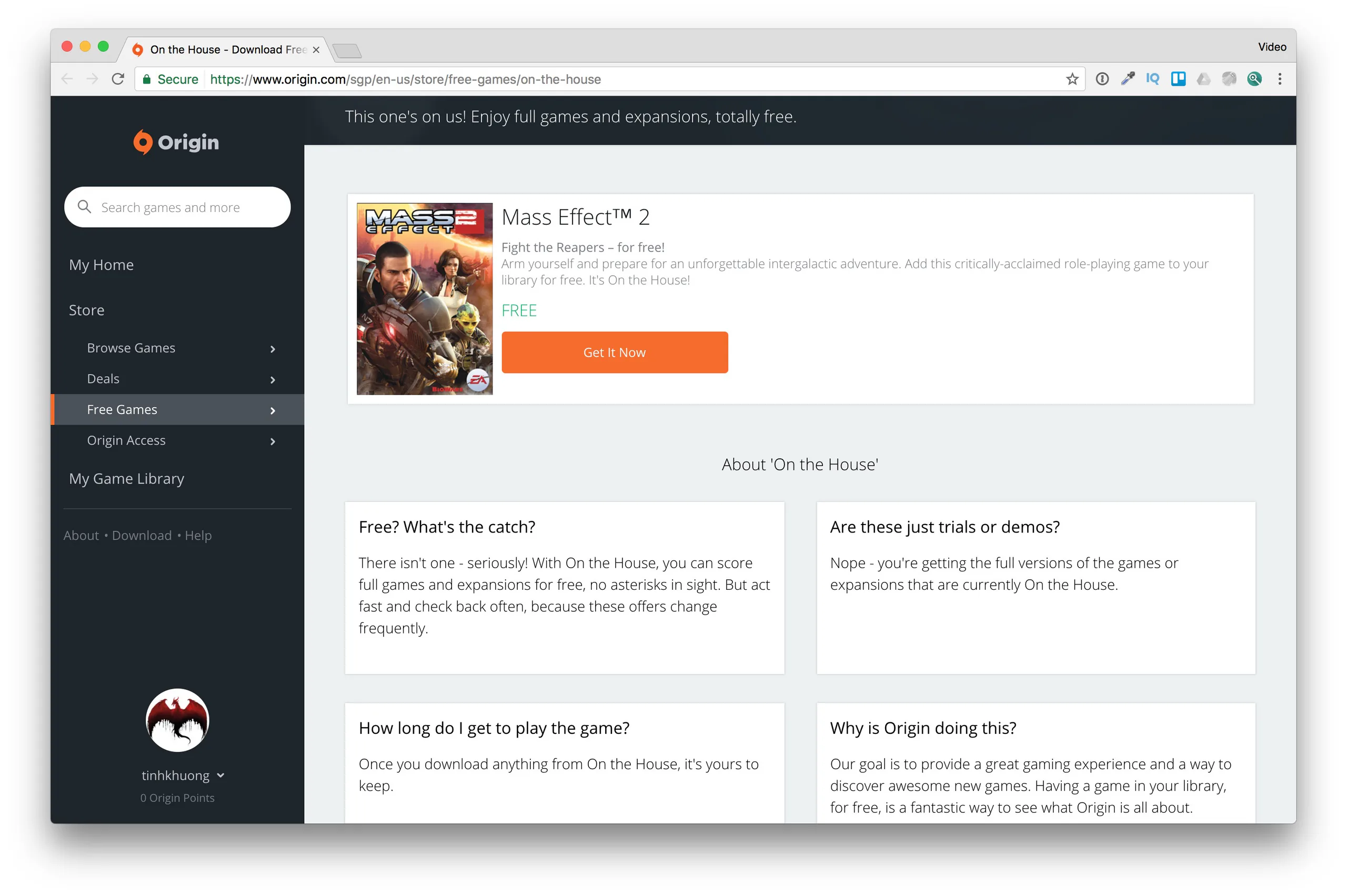
Task: Open the About footer link
Action: click(x=81, y=536)
